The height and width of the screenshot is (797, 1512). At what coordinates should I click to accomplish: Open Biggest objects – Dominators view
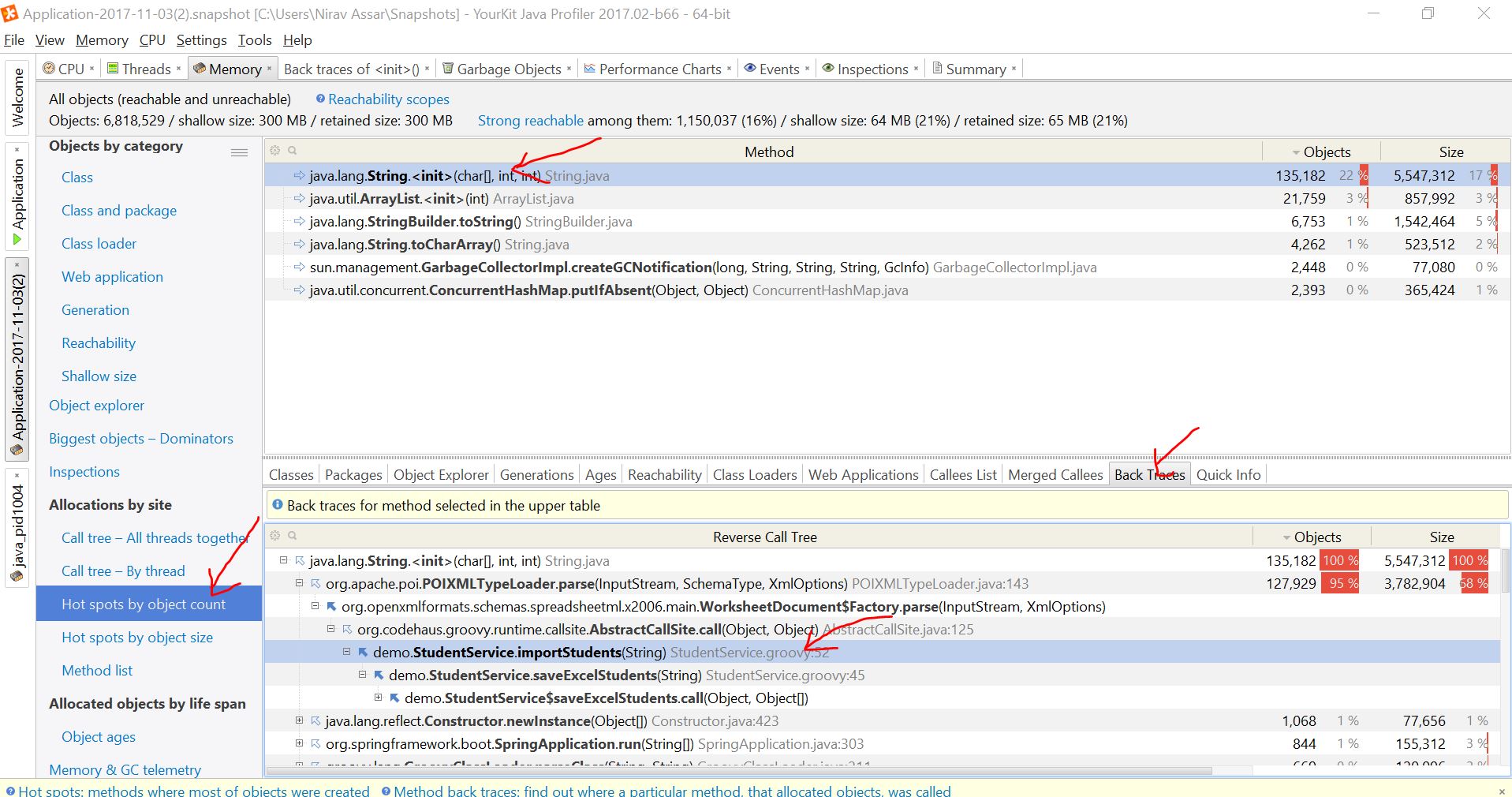click(141, 438)
